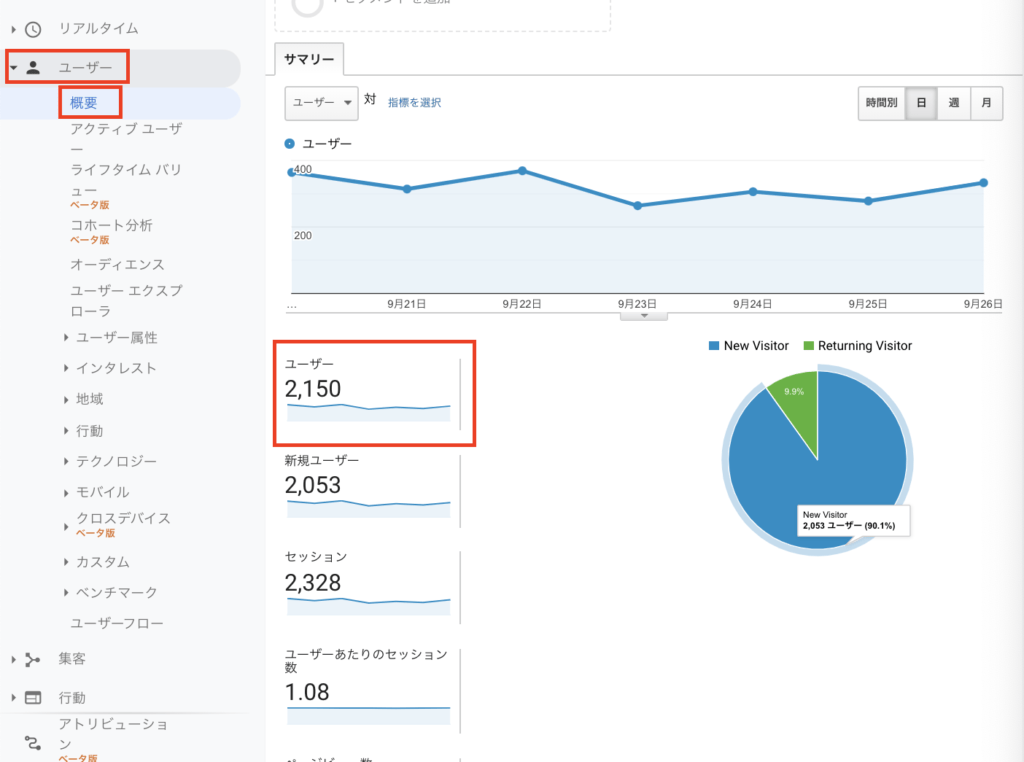Select the サマリー tab
The image size is (1024, 762).
(x=309, y=59)
